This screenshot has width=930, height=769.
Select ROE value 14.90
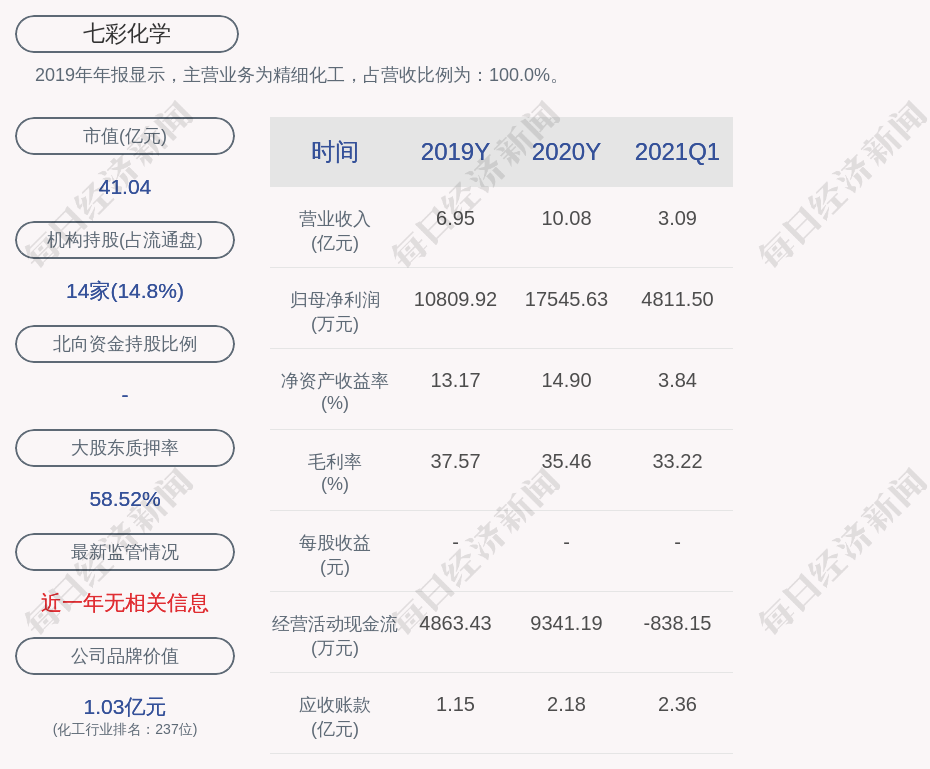566,380
